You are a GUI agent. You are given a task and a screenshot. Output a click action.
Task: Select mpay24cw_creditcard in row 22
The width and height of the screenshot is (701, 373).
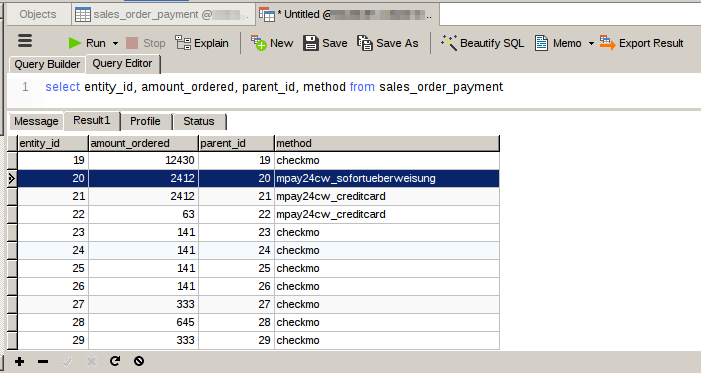tap(387, 214)
